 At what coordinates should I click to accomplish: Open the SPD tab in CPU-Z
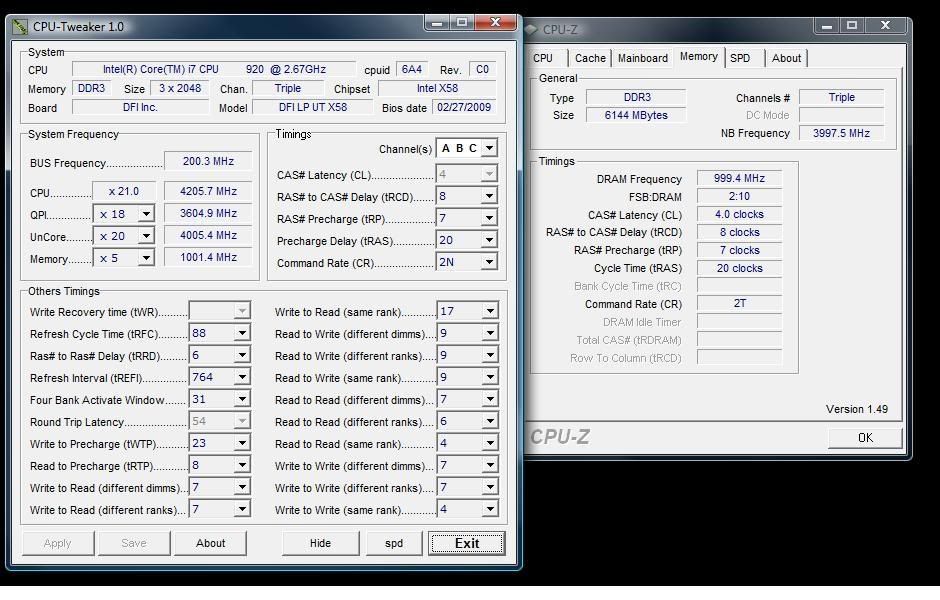(x=744, y=58)
